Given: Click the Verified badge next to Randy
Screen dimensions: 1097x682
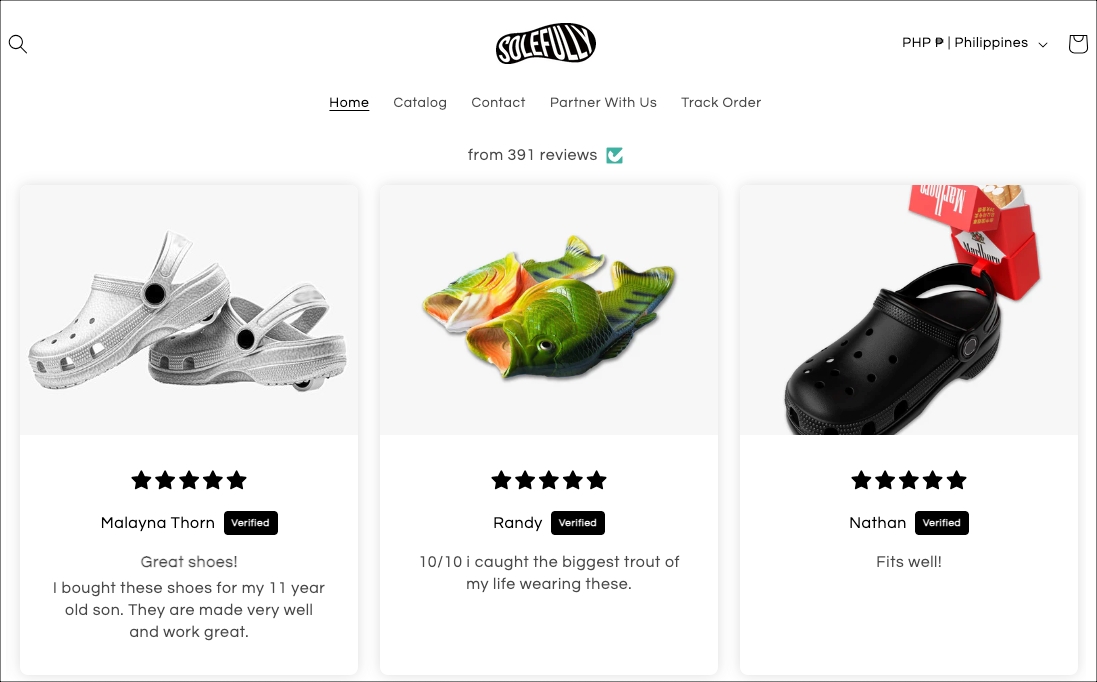Looking at the screenshot, I should [577, 523].
